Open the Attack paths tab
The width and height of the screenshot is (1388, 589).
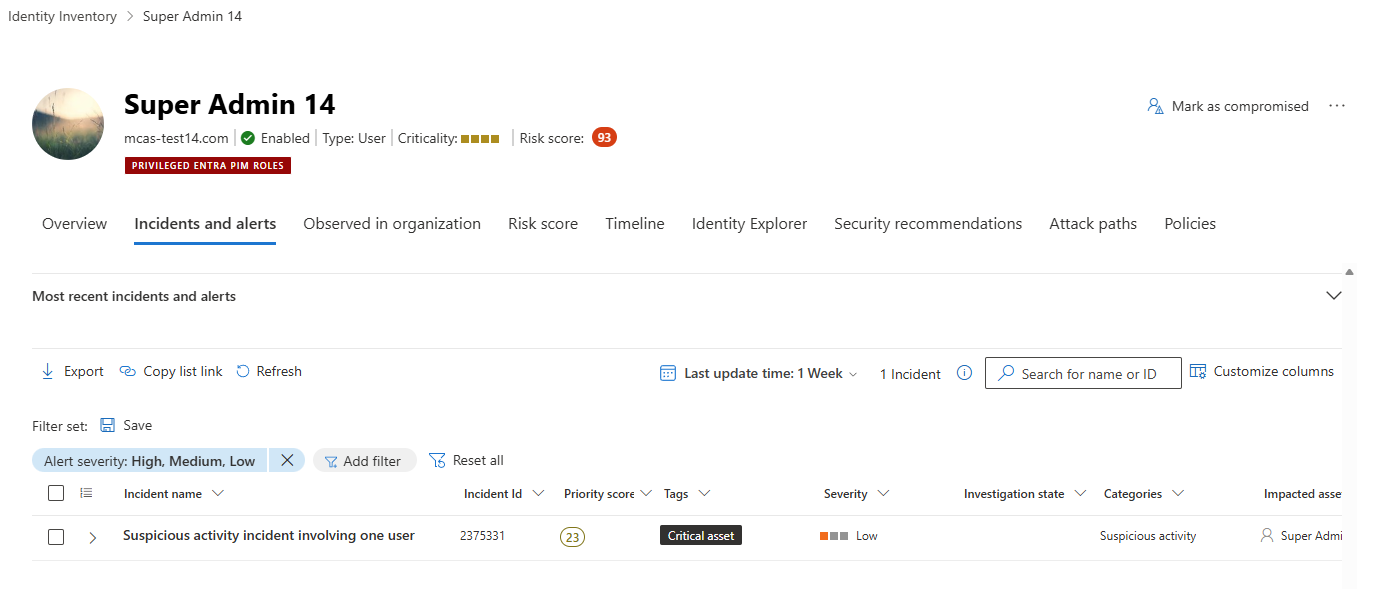pyautogui.click(x=1092, y=223)
